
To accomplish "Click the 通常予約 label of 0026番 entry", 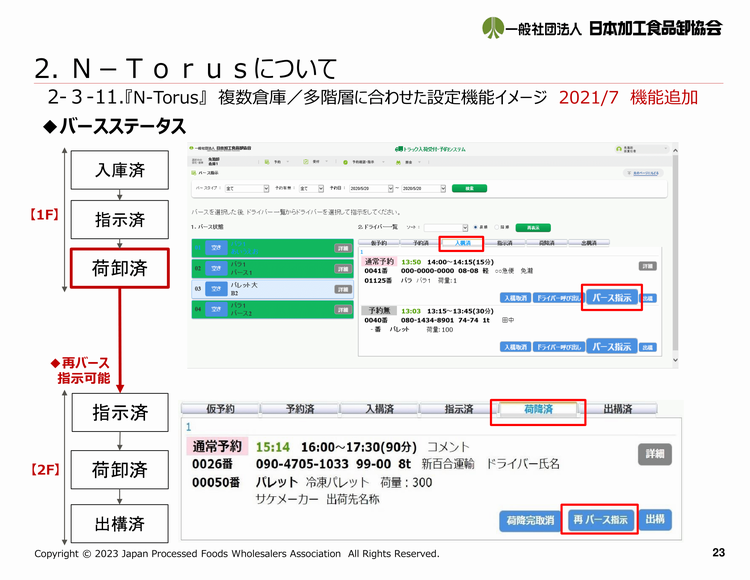I will click(217, 447).
